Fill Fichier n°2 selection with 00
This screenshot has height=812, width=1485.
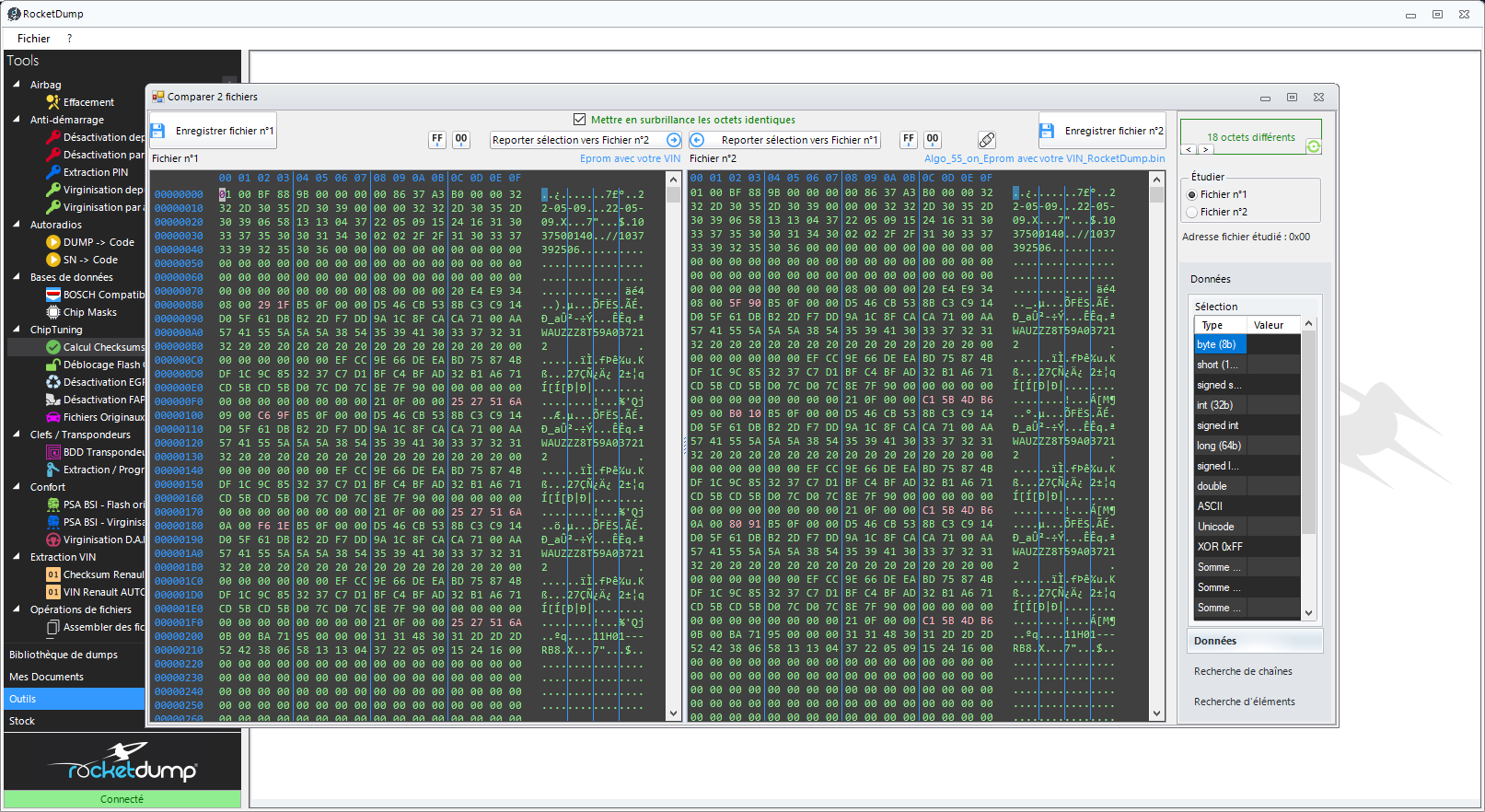coord(933,139)
